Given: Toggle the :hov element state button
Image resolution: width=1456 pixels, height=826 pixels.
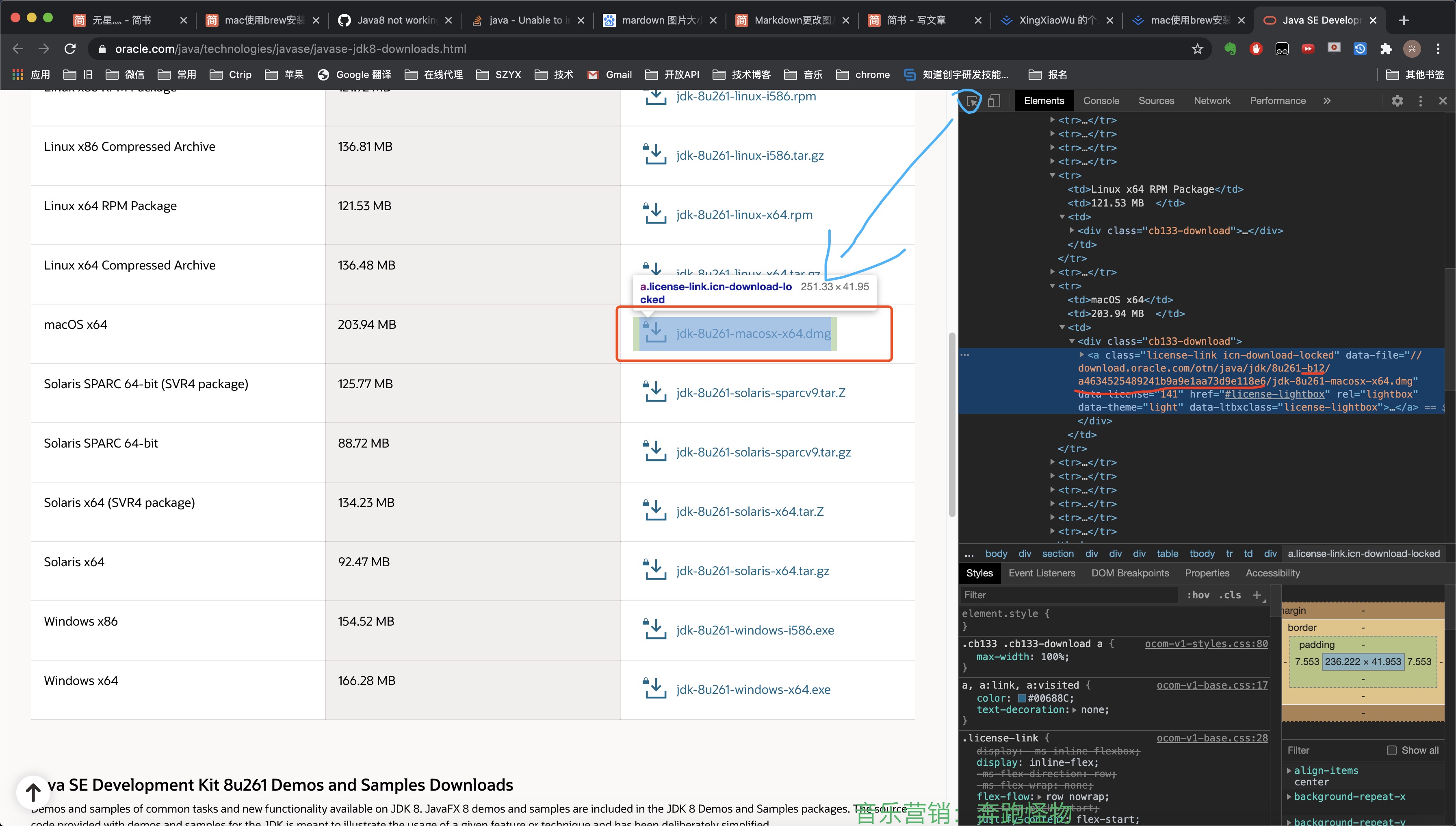Looking at the screenshot, I should [1198, 595].
